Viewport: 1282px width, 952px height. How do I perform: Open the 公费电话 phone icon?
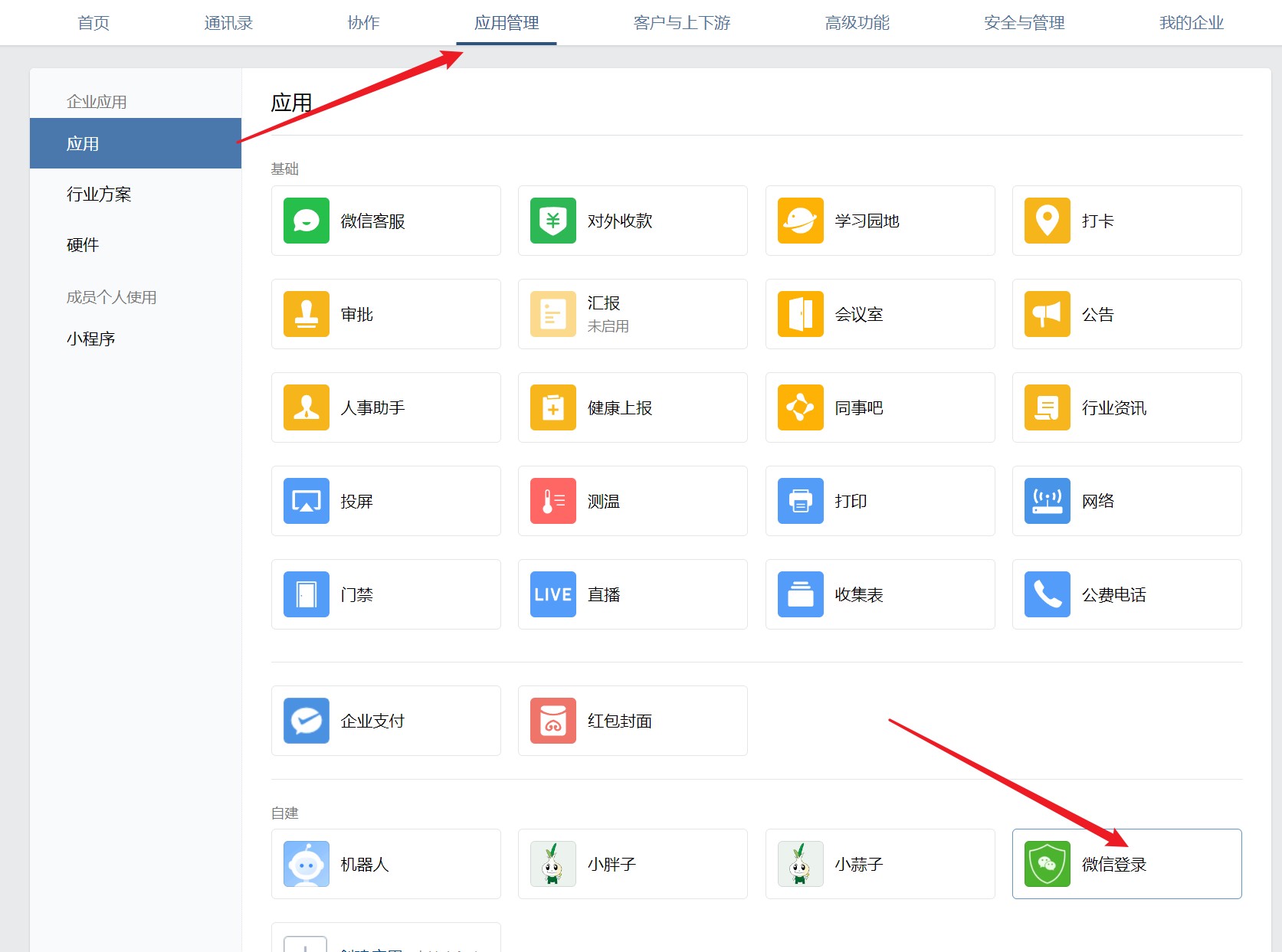[1047, 594]
